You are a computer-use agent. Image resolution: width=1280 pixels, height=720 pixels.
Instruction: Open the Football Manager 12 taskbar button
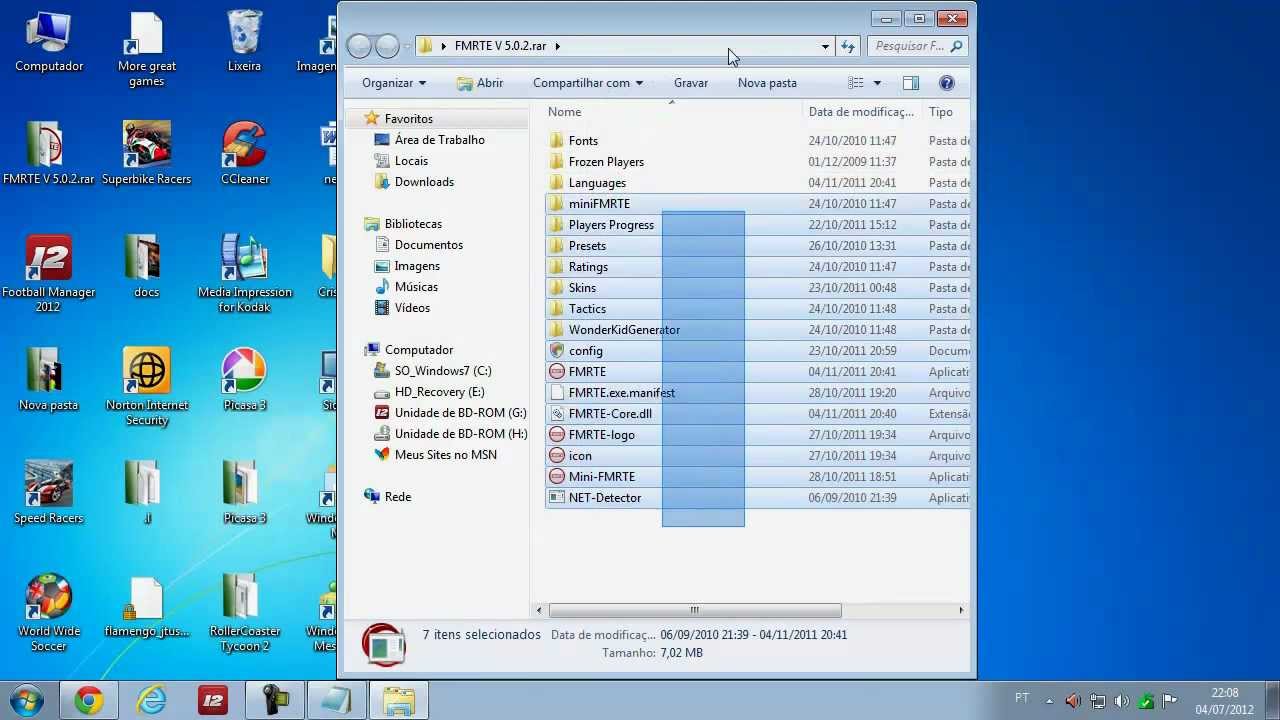pos(213,701)
